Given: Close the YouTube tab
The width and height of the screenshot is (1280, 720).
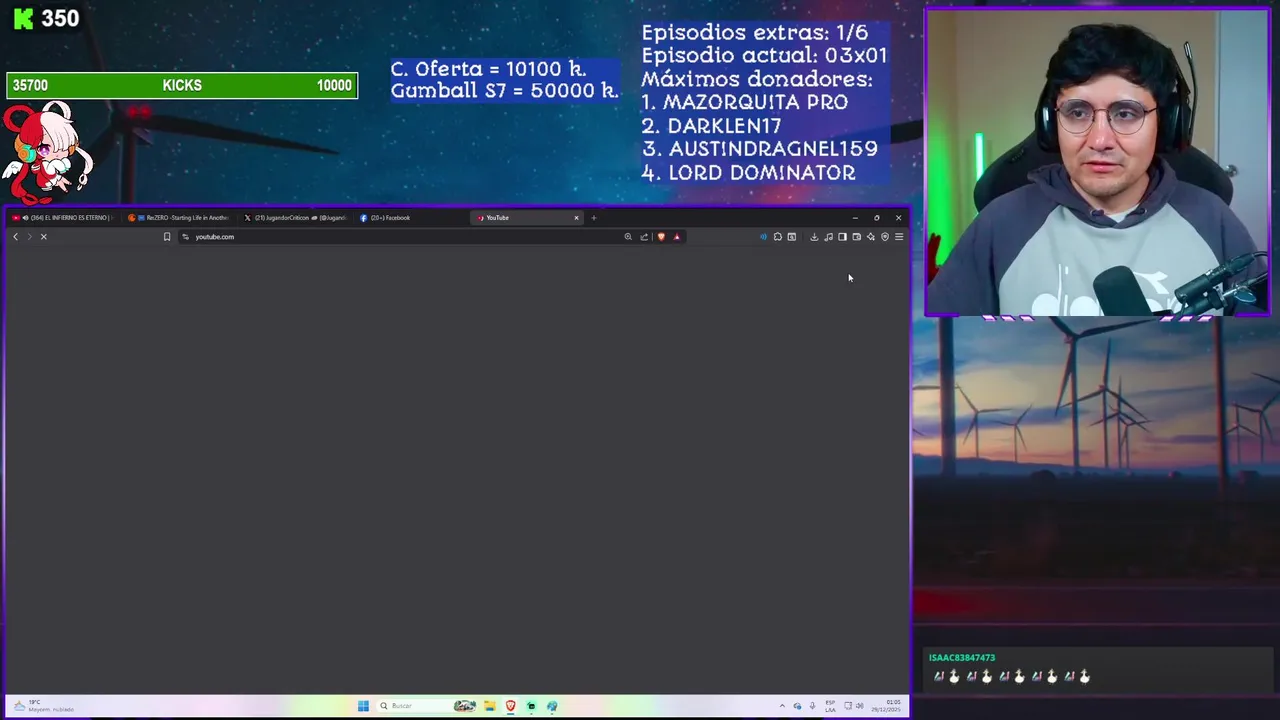Looking at the screenshot, I should (576, 218).
